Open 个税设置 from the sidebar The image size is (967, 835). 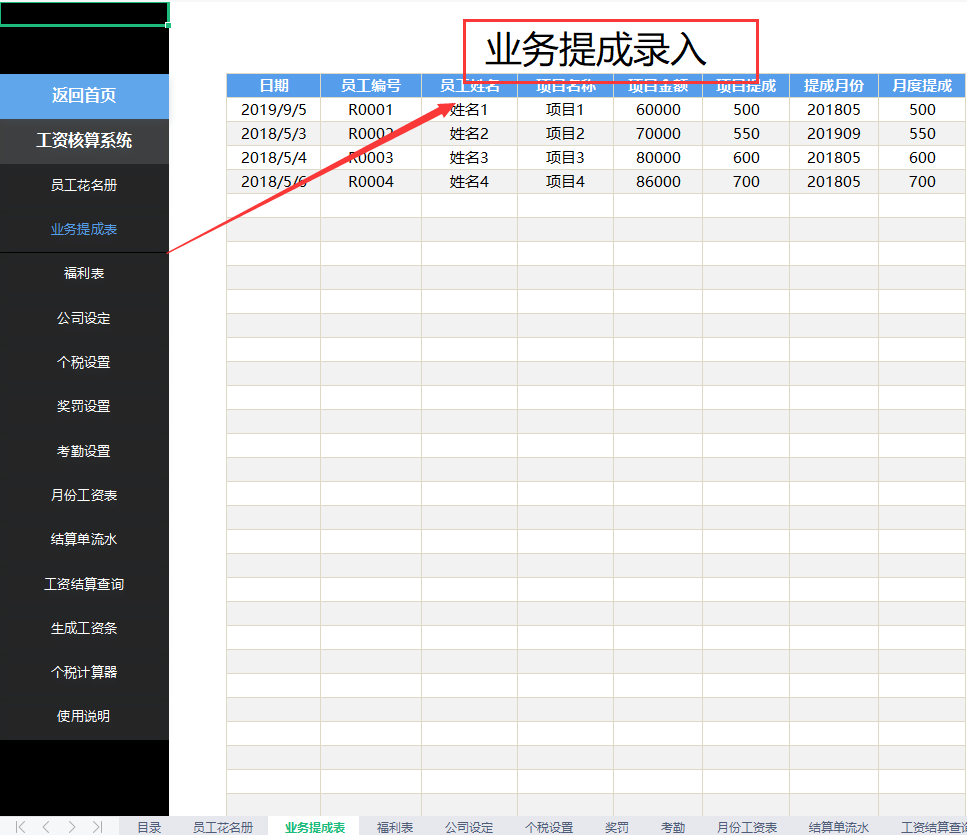[x=84, y=362]
